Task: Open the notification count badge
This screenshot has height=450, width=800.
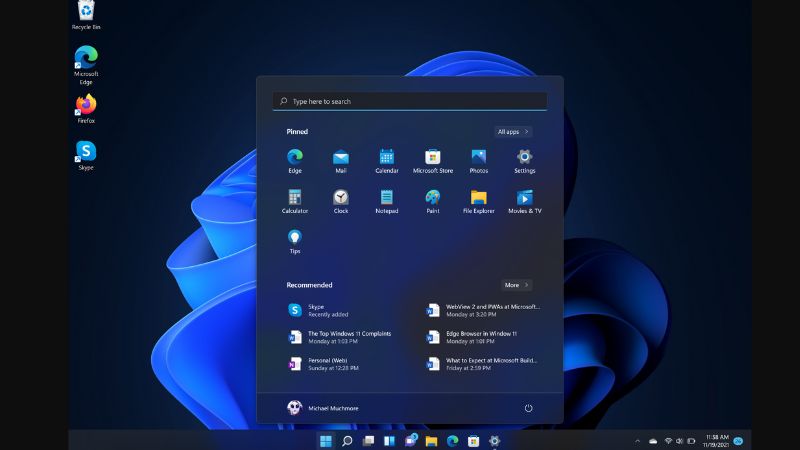Action: (738, 441)
